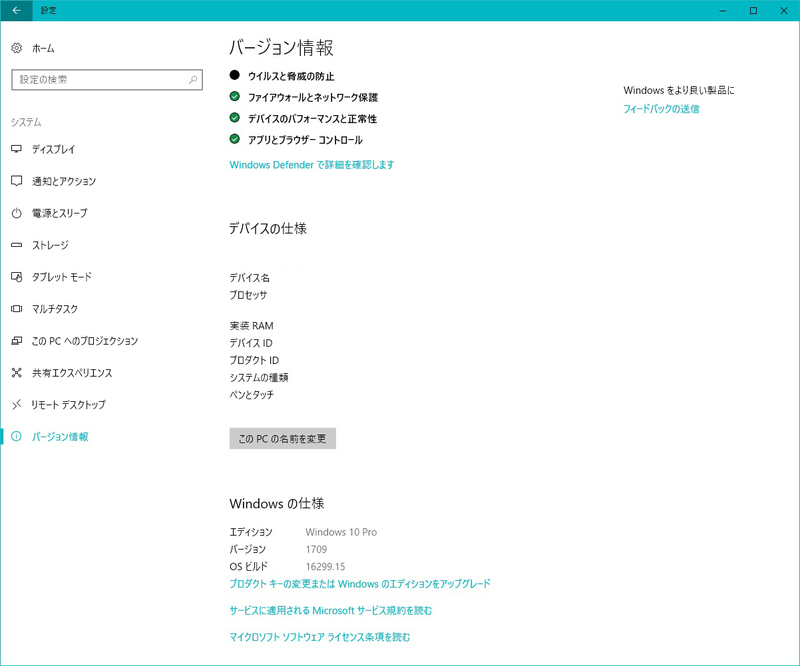Click the app & browser control check icon
800x666 pixels.
[x=235, y=139]
